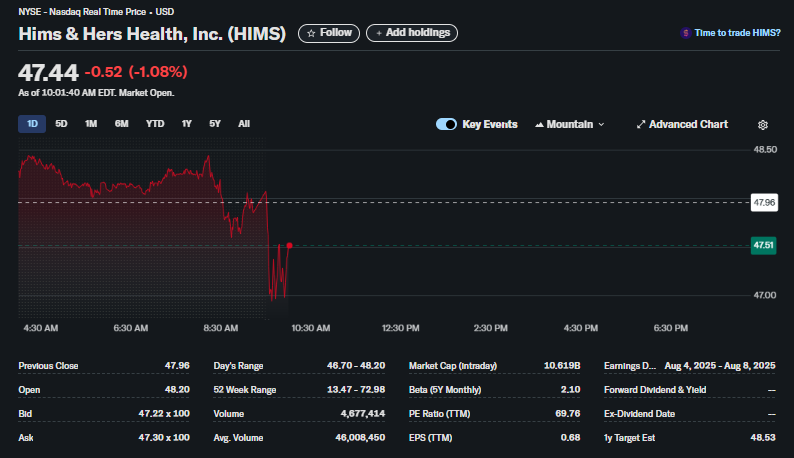Screen dimensions: 794x458
Task: Click the 52 Week Range label
Action: coord(245,390)
